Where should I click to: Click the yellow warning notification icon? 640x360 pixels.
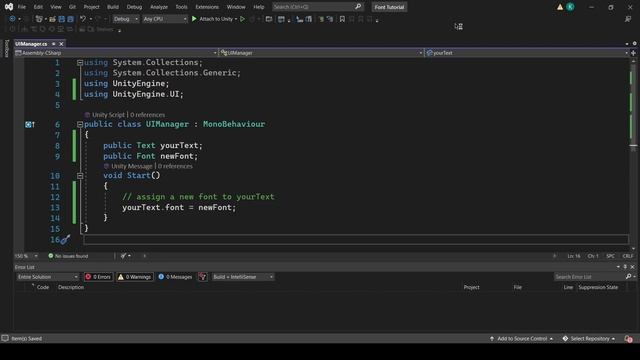560,7
